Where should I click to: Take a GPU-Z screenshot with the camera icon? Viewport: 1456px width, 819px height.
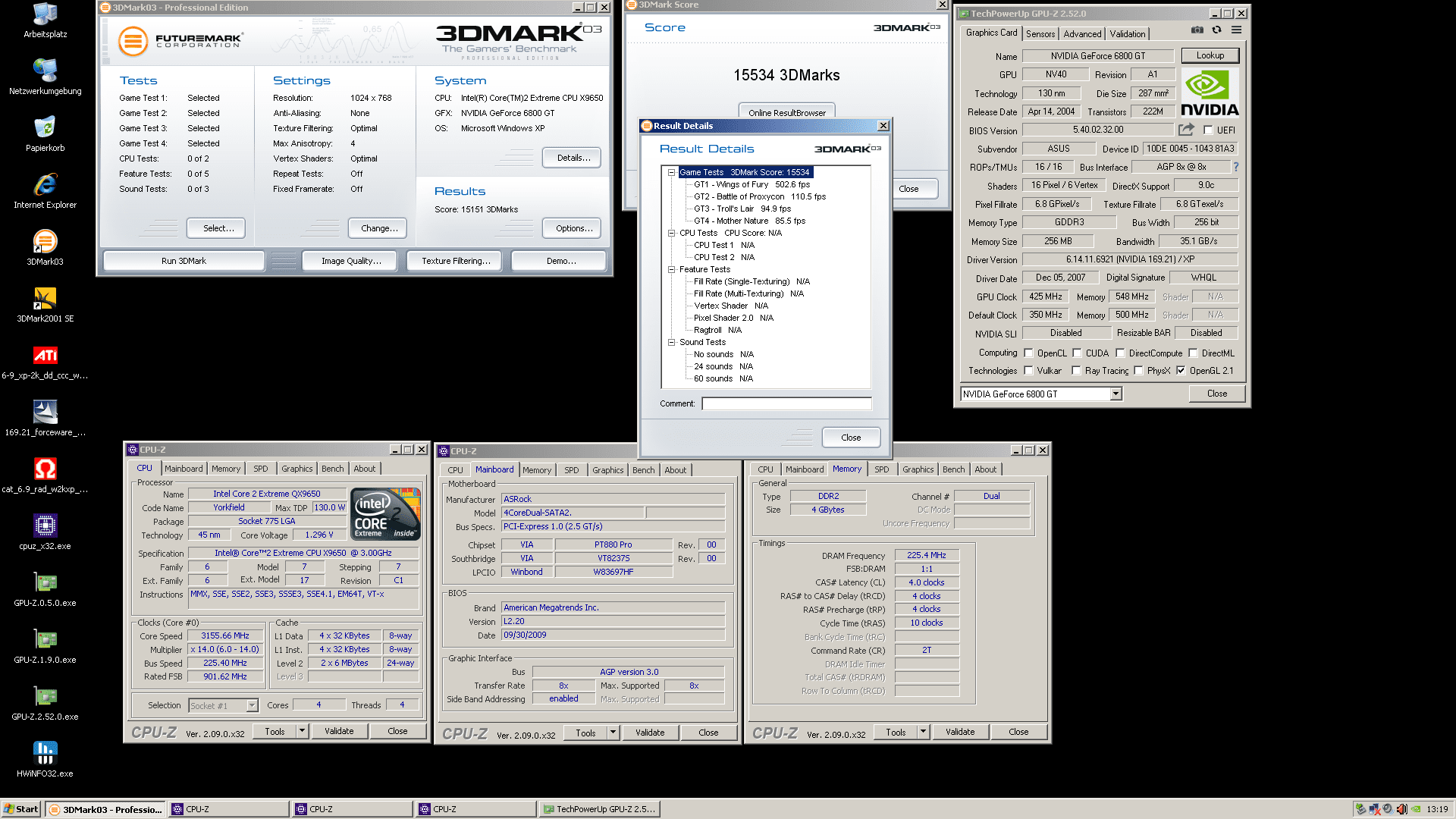tap(1197, 30)
